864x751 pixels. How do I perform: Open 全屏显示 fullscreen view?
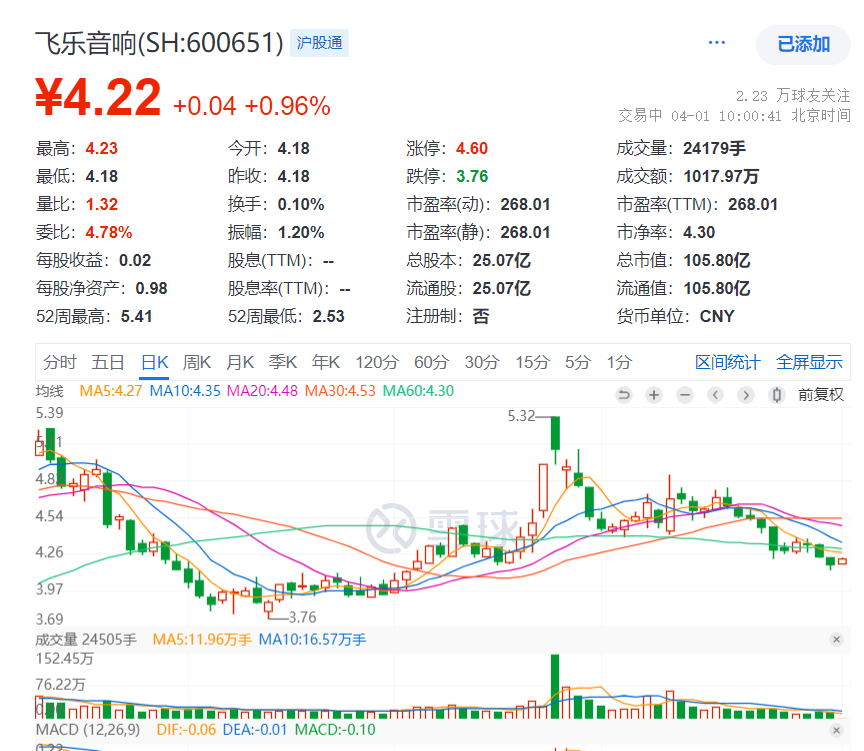tap(809, 362)
